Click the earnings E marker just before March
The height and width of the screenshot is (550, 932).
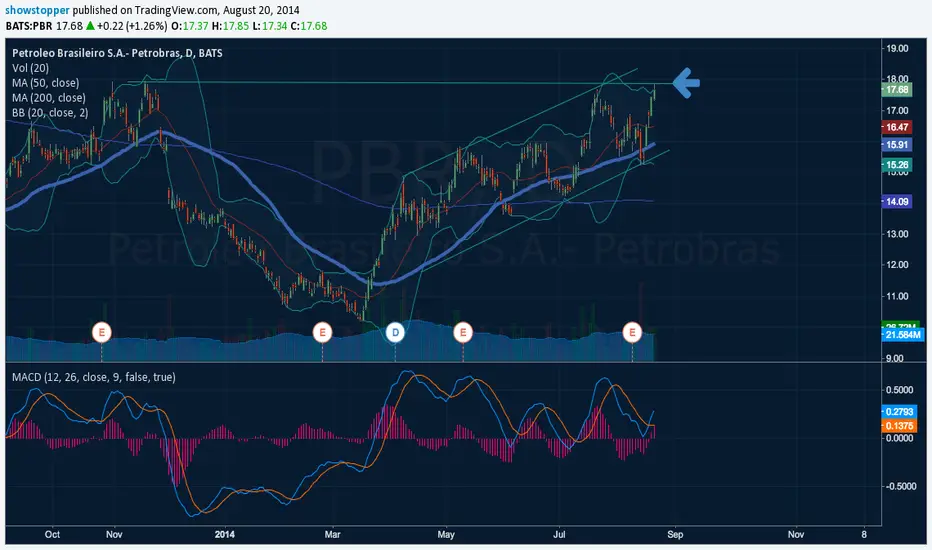pyautogui.click(x=322, y=332)
